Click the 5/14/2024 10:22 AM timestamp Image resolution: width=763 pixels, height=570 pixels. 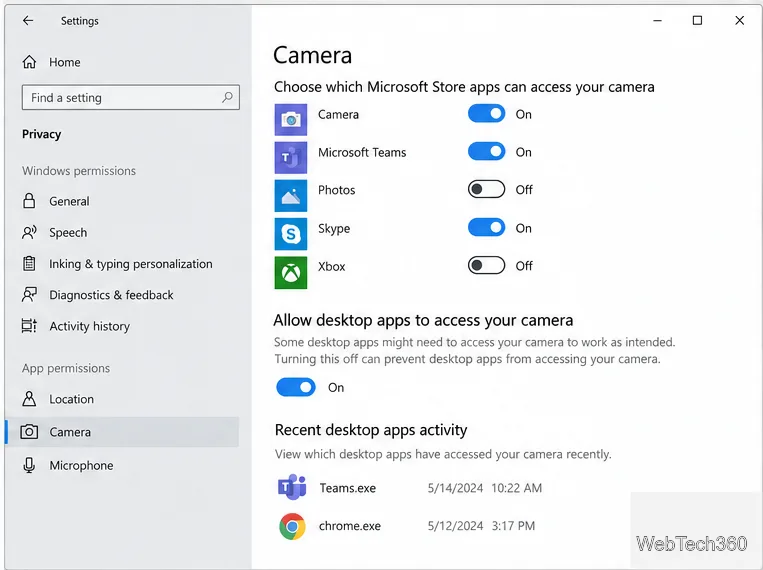pyautogui.click(x=485, y=488)
